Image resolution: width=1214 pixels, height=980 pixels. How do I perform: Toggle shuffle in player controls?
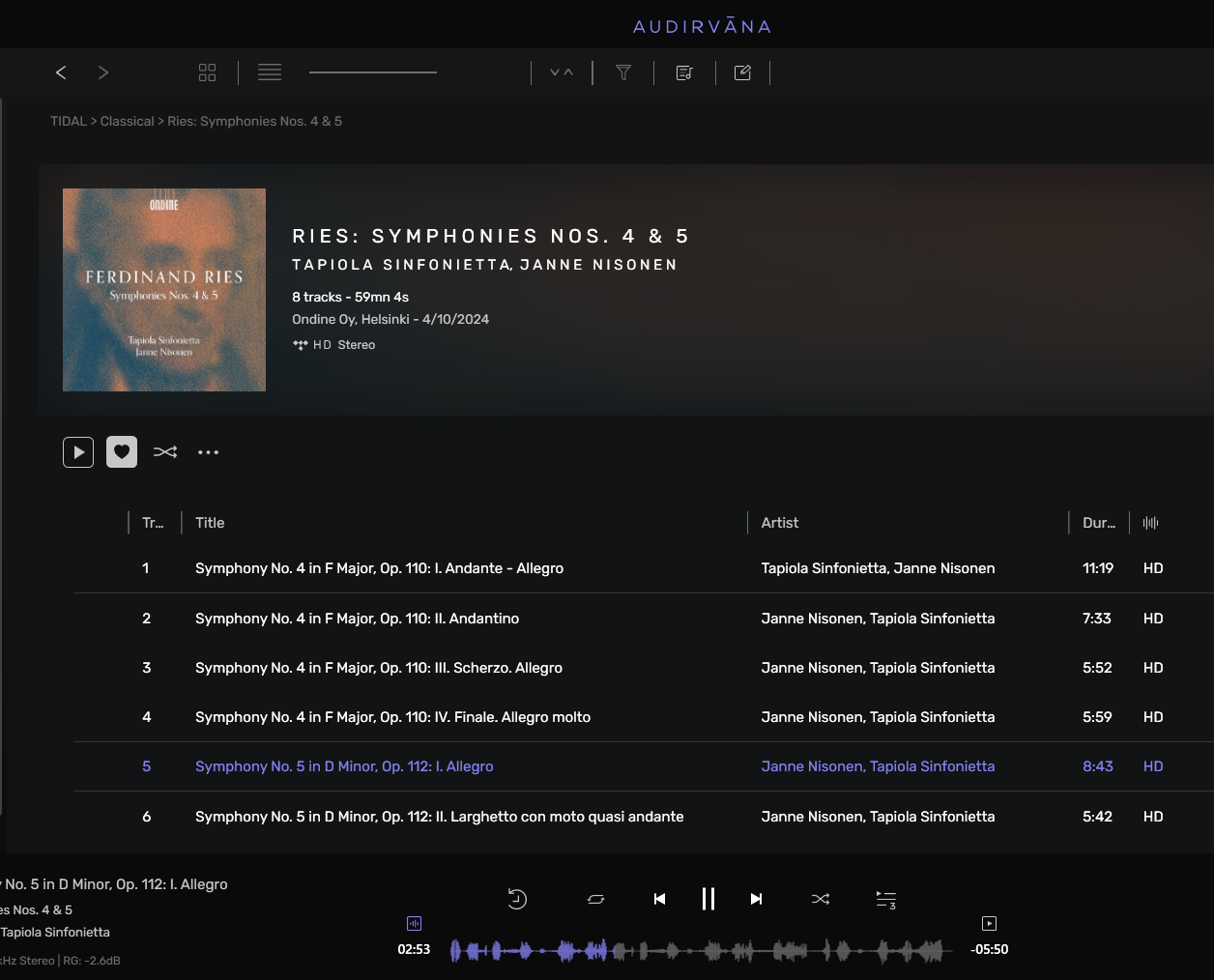[821, 899]
